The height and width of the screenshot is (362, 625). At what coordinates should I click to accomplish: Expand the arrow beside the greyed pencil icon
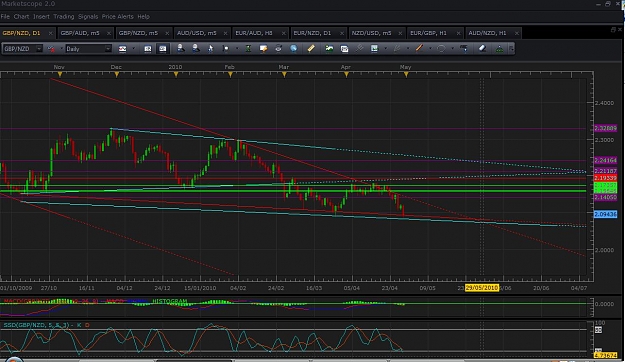pyautogui.click(x=408, y=49)
